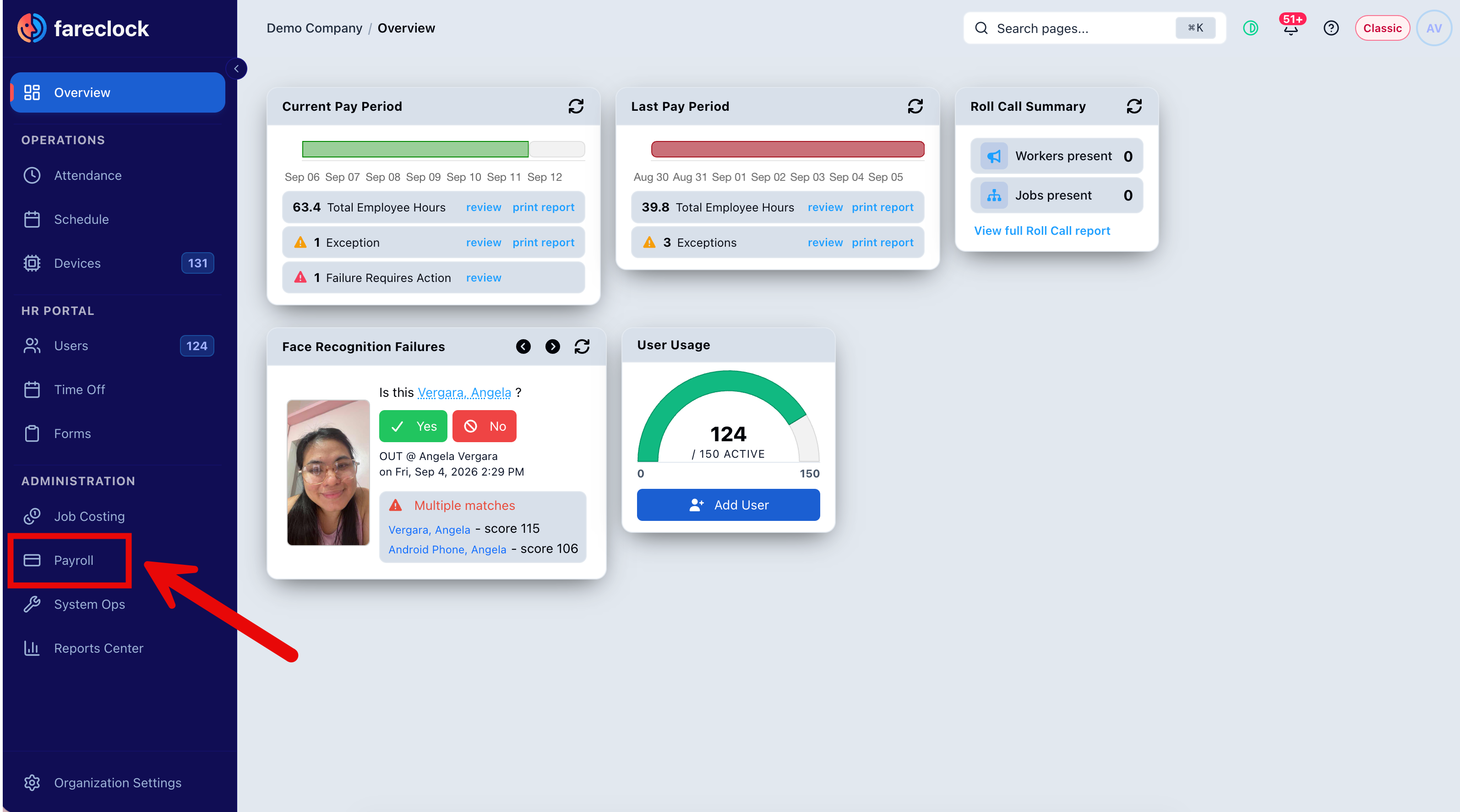Open the AV user avatar menu
Screen dimensions: 1460x812
[1433, 28]
